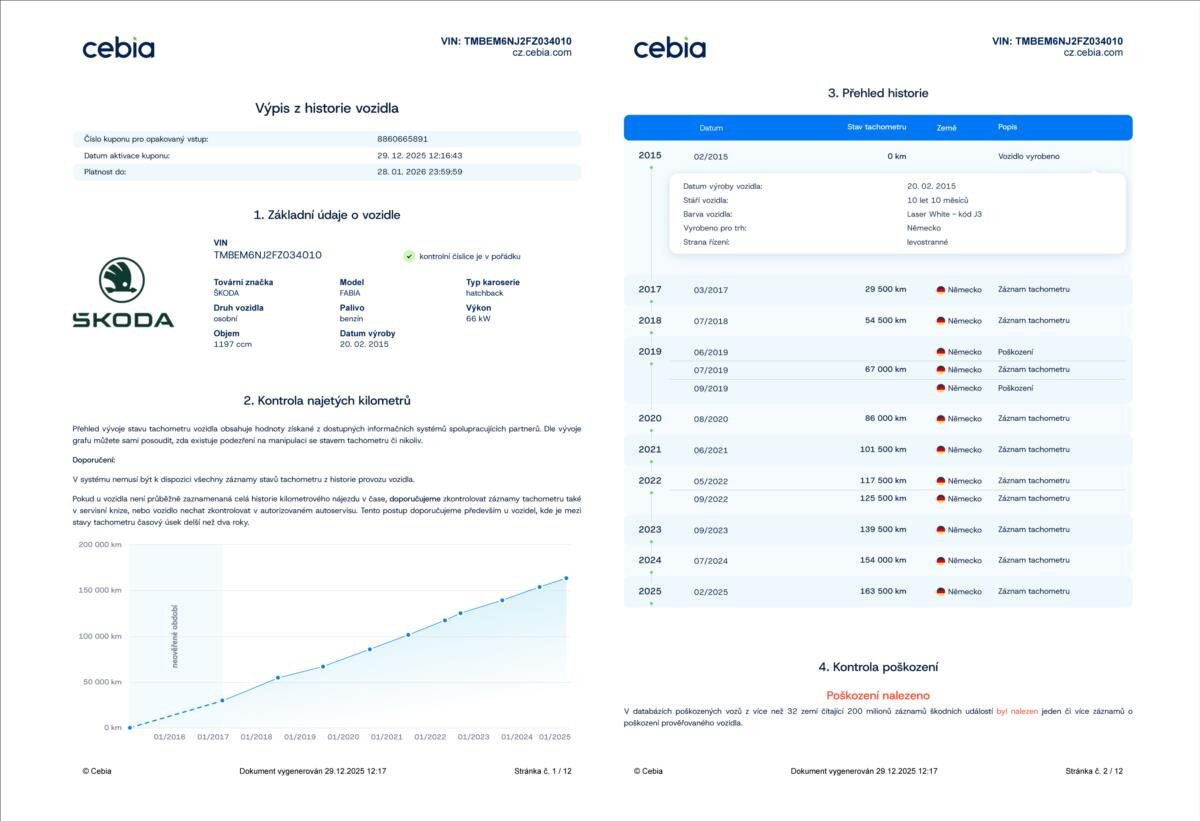Click the 09/2019 Poškození record
The height and width of the screenshot is (821, 1200).
point(1015,388)
